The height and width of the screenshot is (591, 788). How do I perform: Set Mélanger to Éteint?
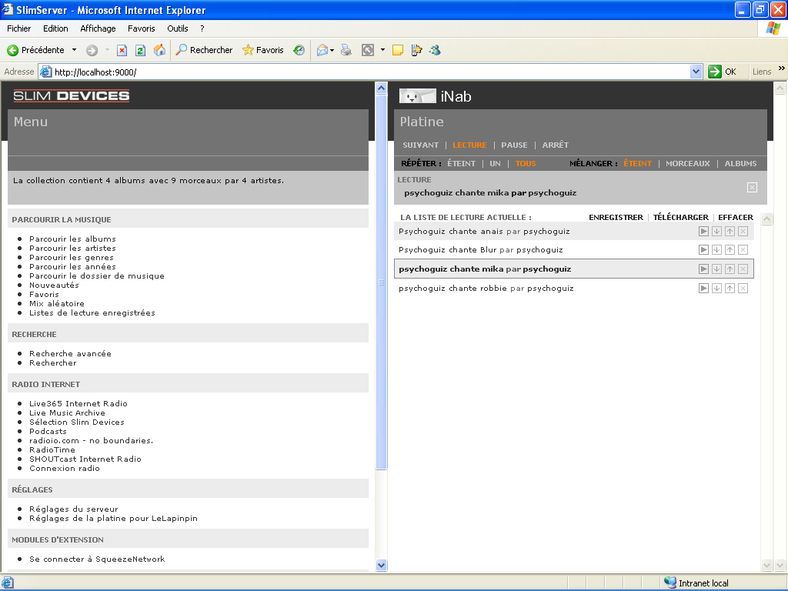pos(637,163)
